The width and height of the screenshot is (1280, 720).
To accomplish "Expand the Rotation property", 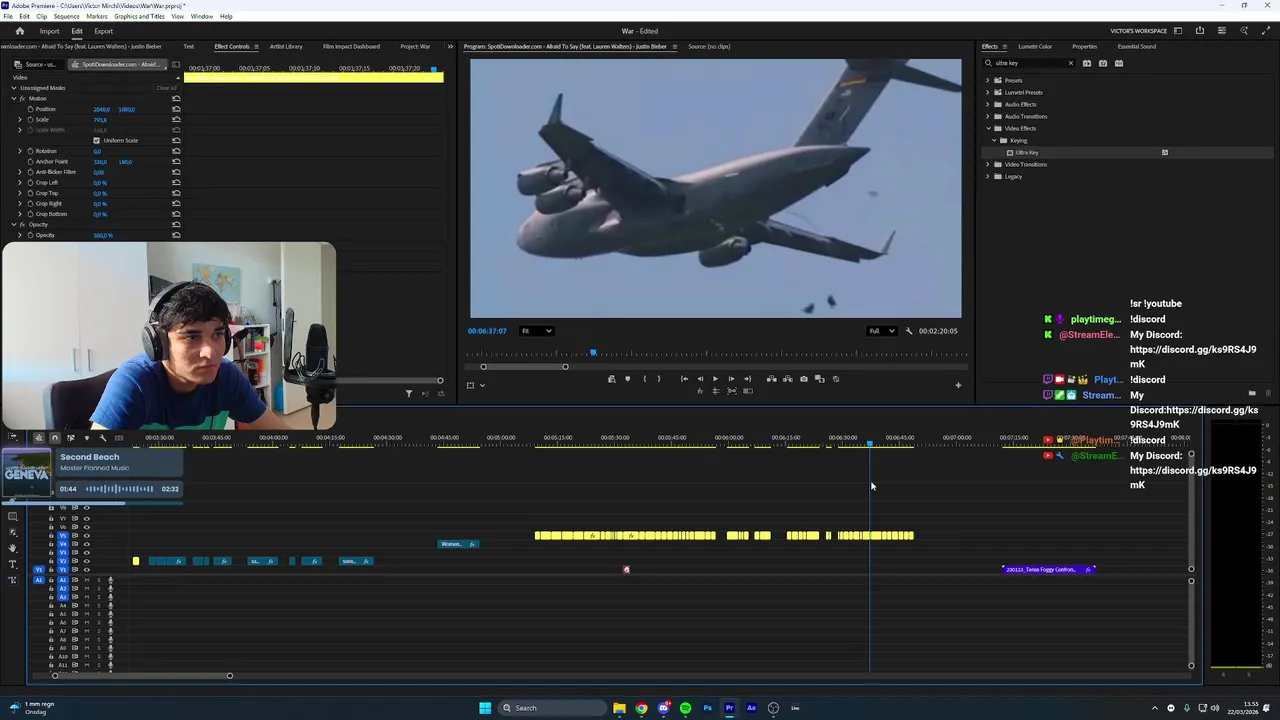I will 19,151.
